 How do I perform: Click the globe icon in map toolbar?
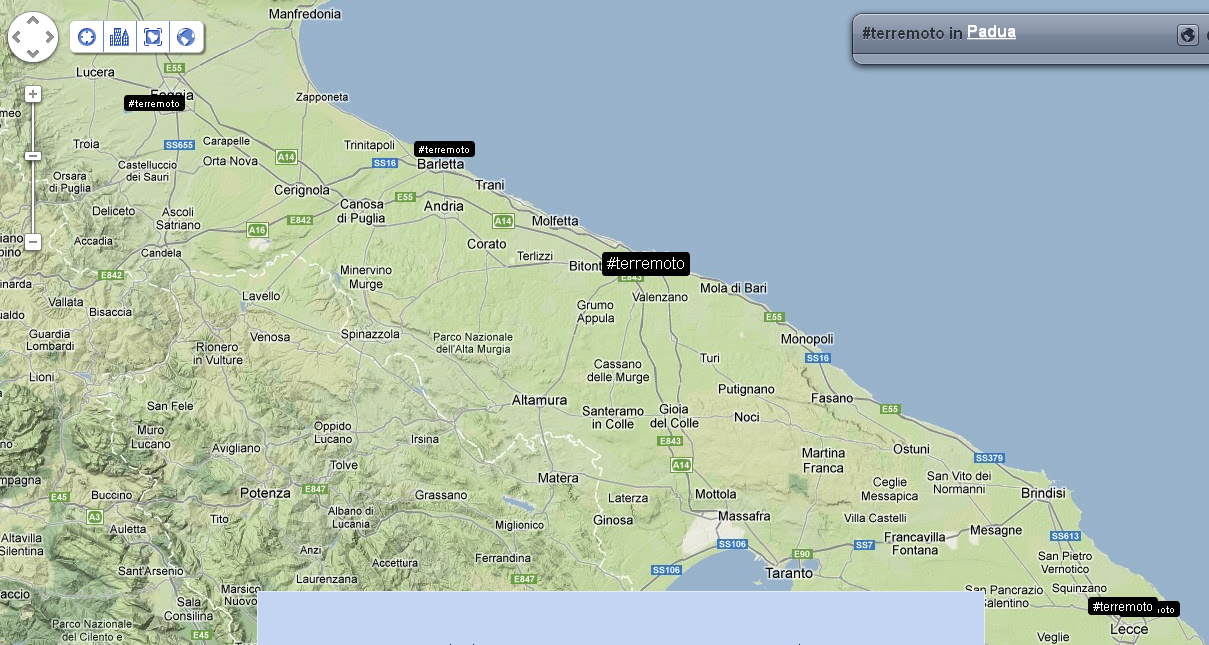click(x=185, y=37)
